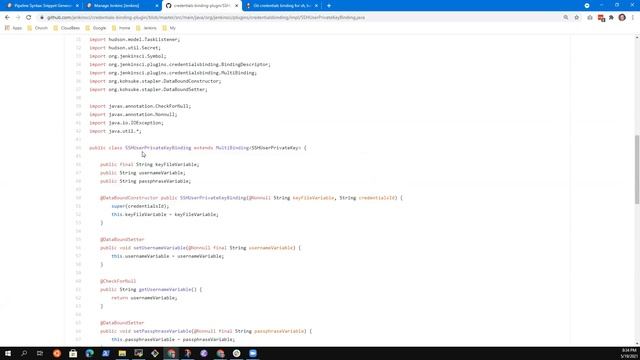Click the taskbar clock and date
Image resolution: width=640 pixels, height=360 pixels.
pos(629,353)
